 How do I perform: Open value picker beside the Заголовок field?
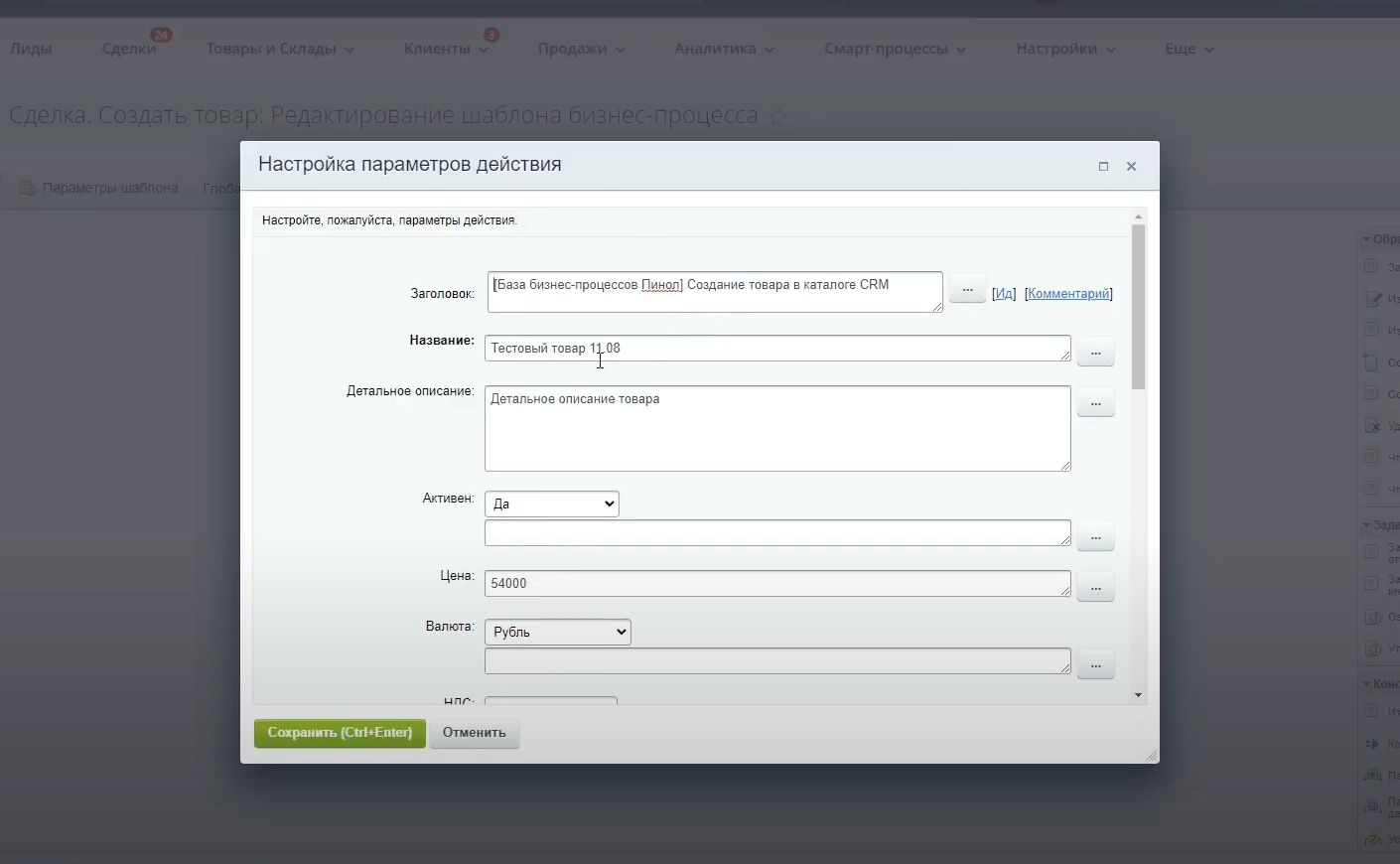pyautogui.click(x=967, y=289)
